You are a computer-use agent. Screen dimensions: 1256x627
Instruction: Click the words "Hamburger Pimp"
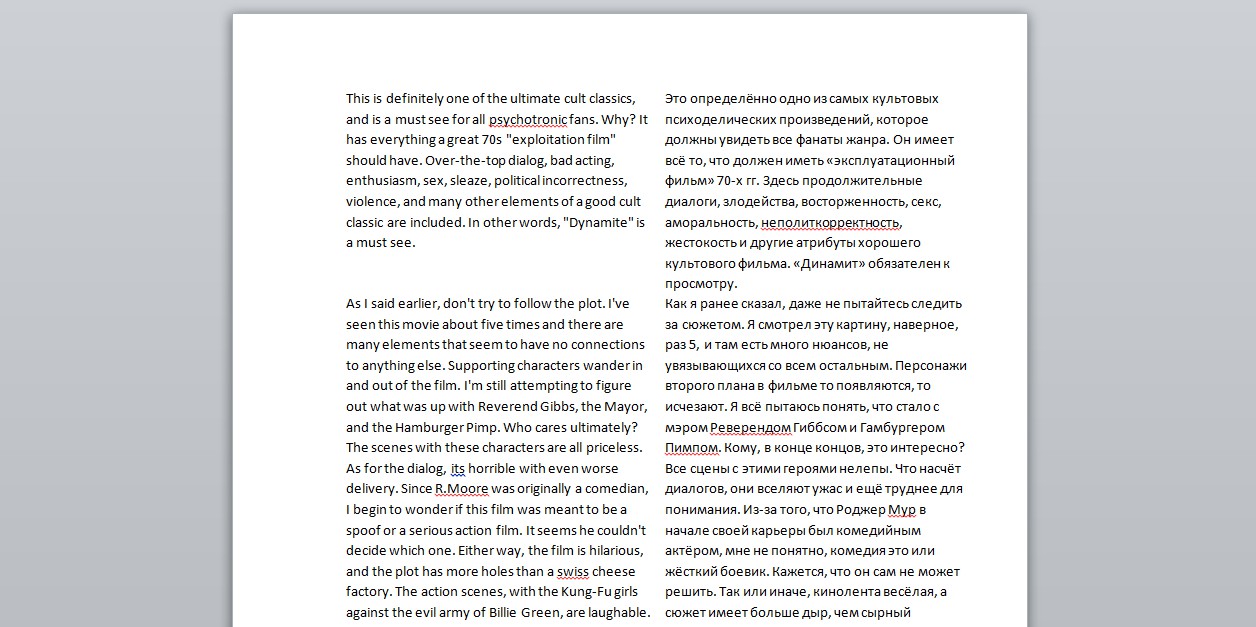(447, 427)
